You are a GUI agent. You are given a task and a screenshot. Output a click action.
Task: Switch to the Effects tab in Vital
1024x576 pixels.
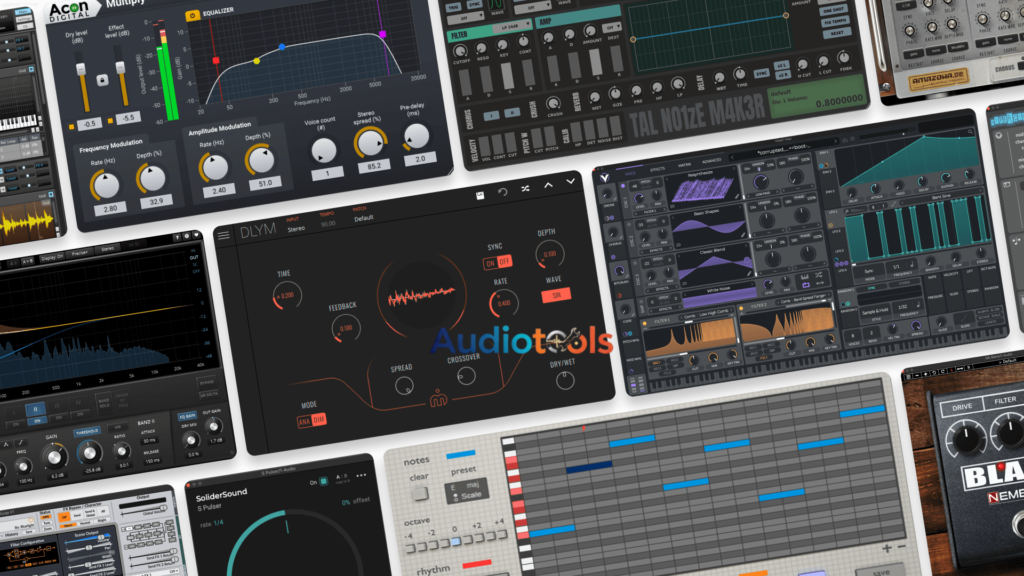pos(657,169)
